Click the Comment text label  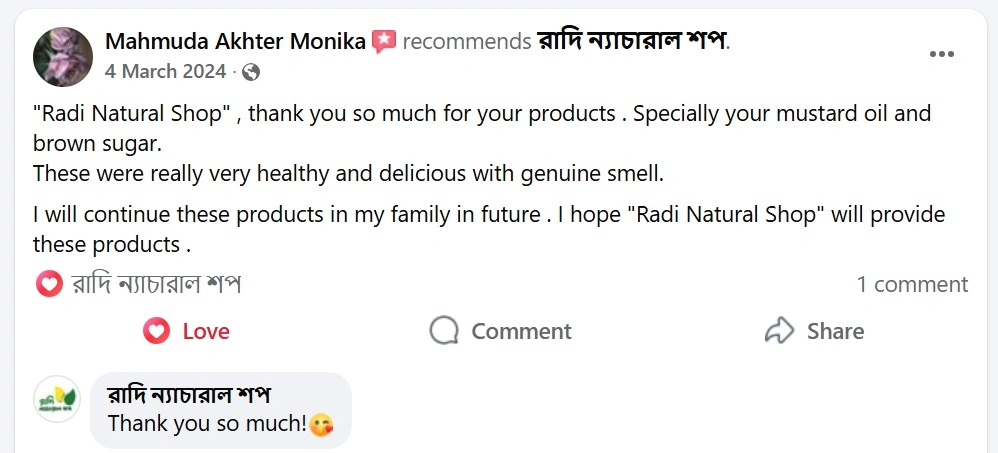[x=521, y=331]
